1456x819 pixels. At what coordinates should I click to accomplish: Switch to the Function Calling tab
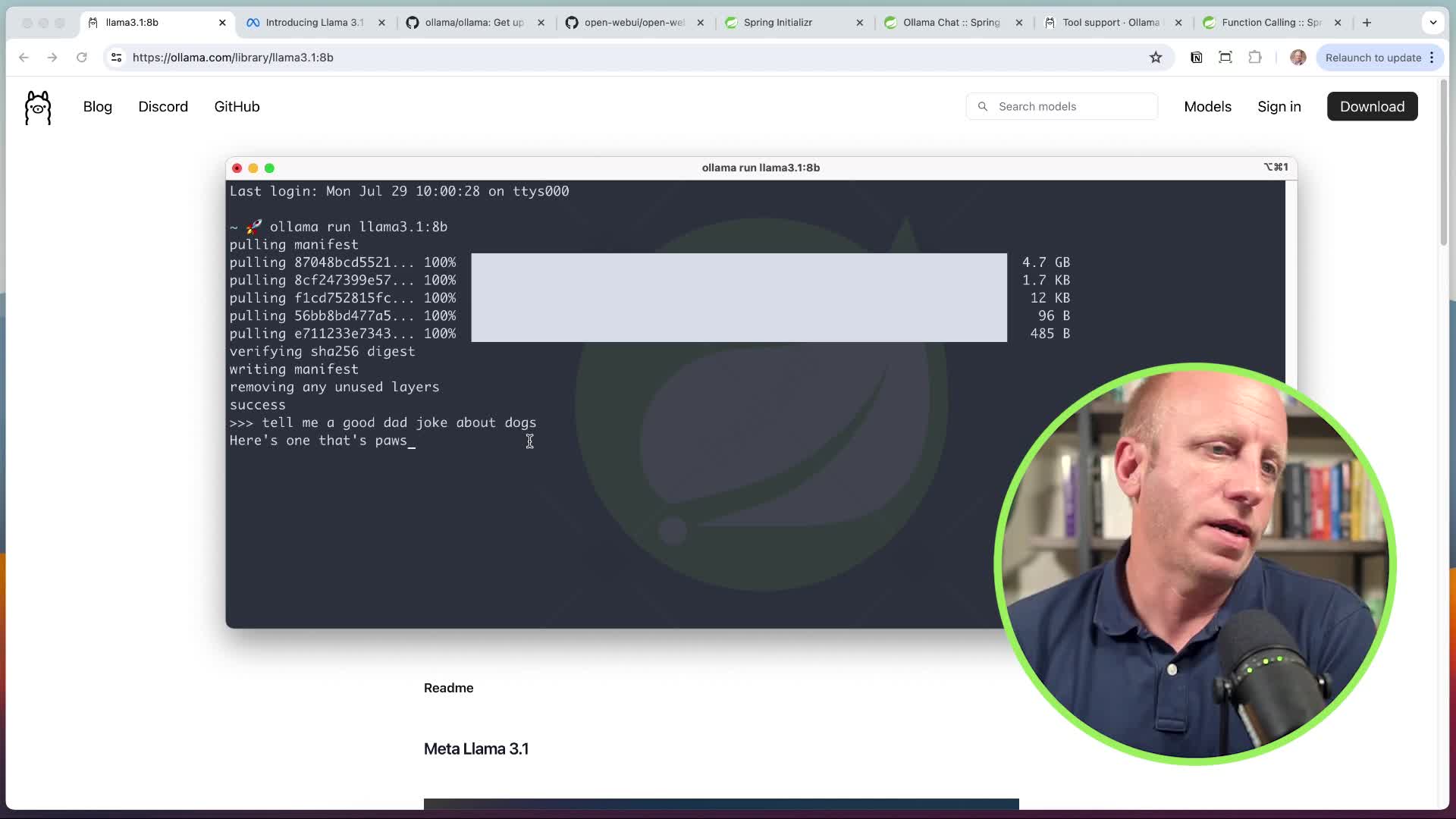[1271, 23]
